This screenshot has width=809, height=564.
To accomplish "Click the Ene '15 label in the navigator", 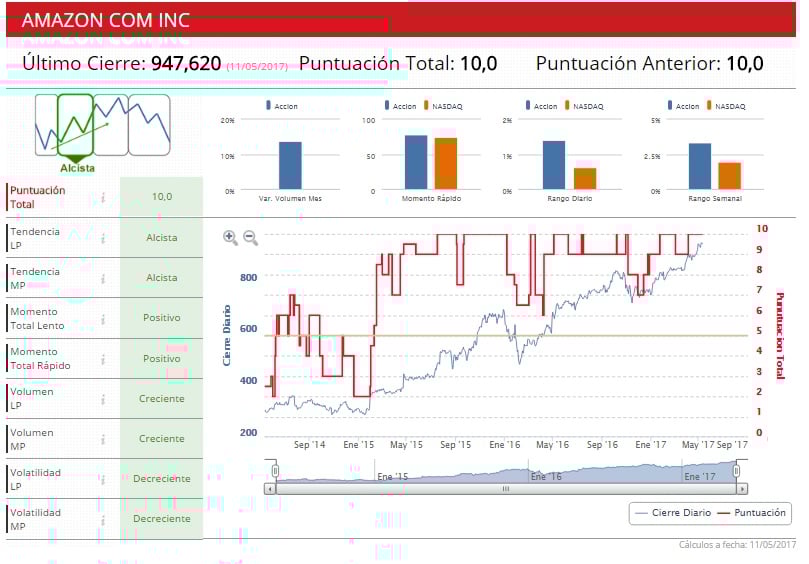I will pyautogui.click(x=393, y=477).
